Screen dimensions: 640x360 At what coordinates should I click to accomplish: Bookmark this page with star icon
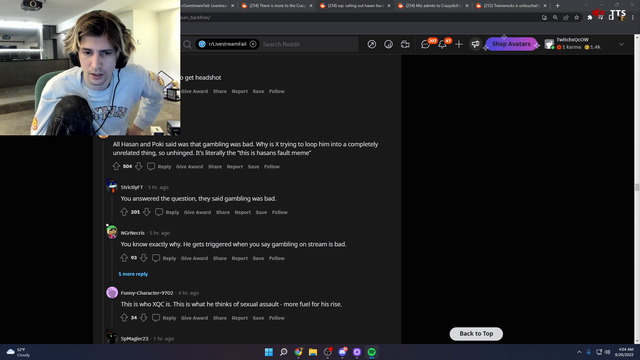577,18
